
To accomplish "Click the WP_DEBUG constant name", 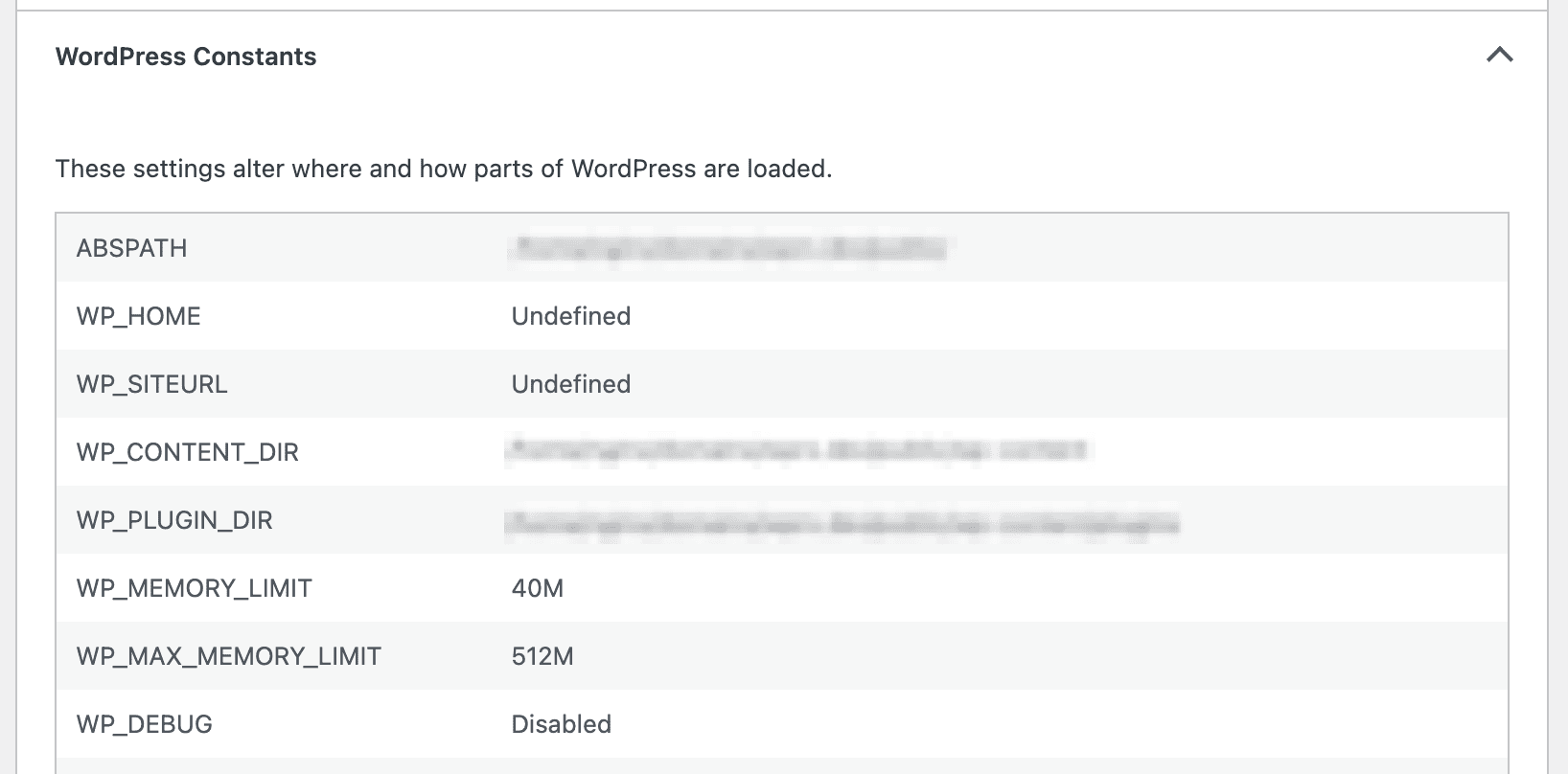I will pos(145,724).
